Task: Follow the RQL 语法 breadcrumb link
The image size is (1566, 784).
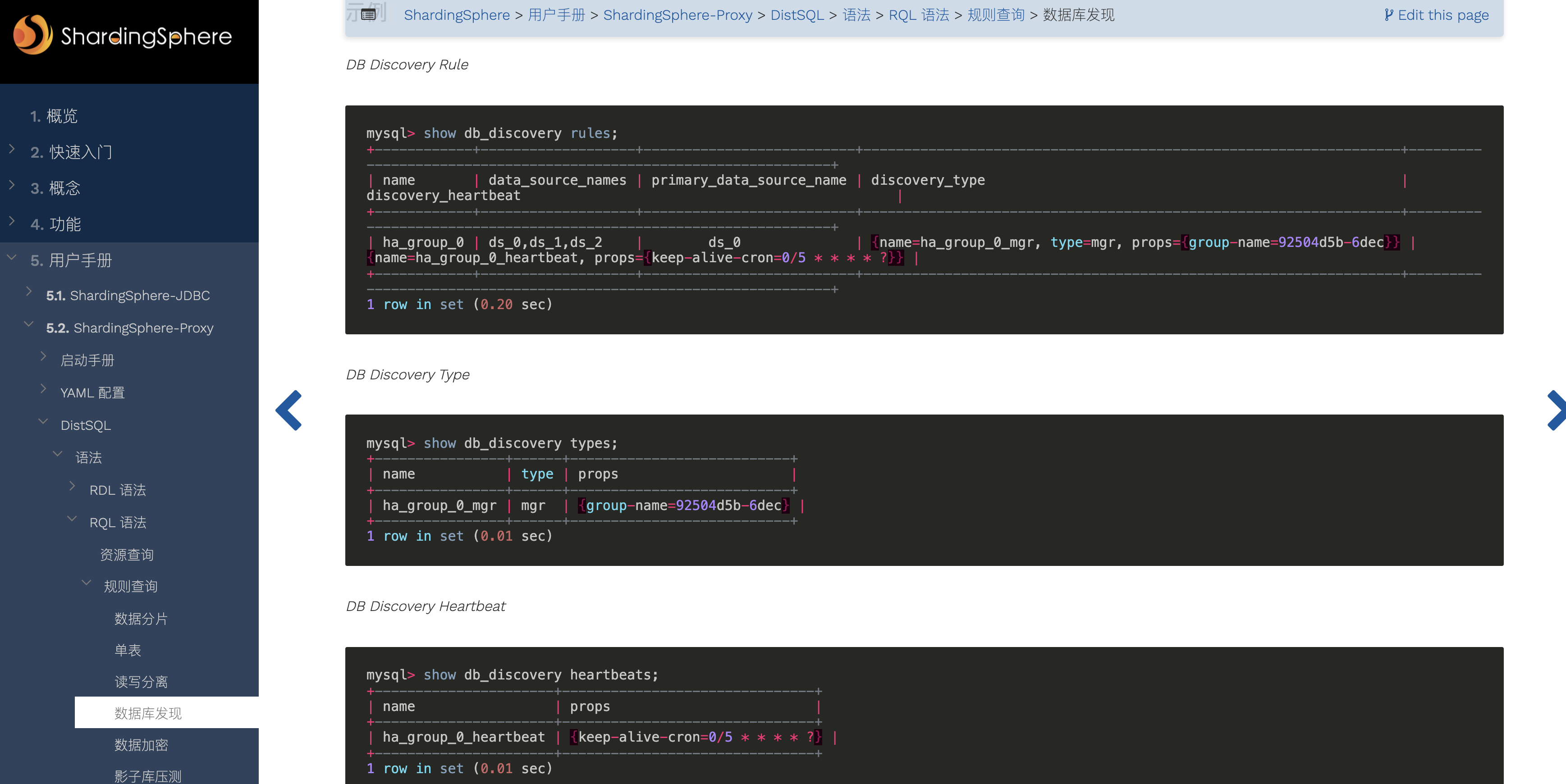Action: (919, 15)
